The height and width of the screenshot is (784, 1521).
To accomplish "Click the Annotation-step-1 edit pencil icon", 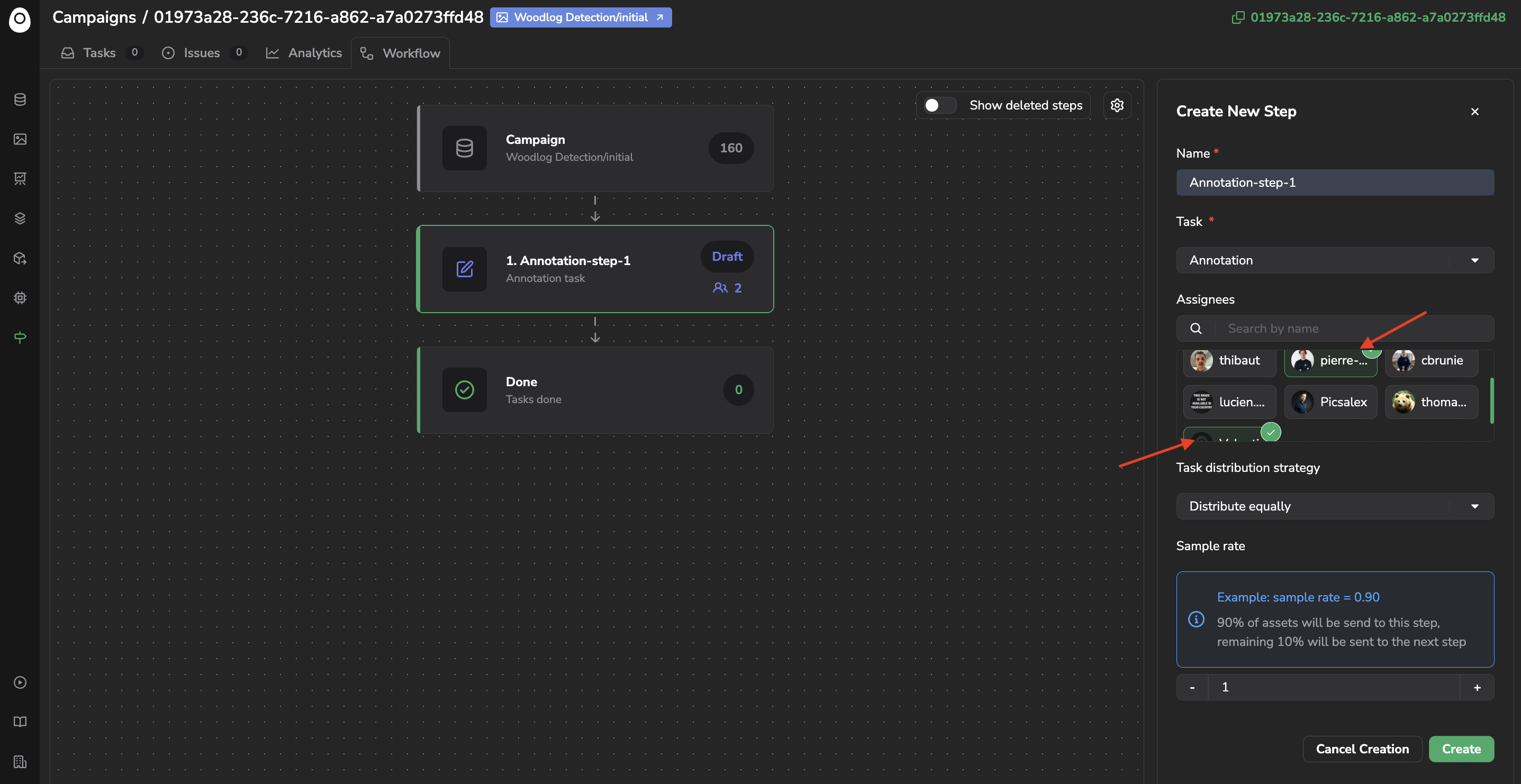I will click(465, 269).
